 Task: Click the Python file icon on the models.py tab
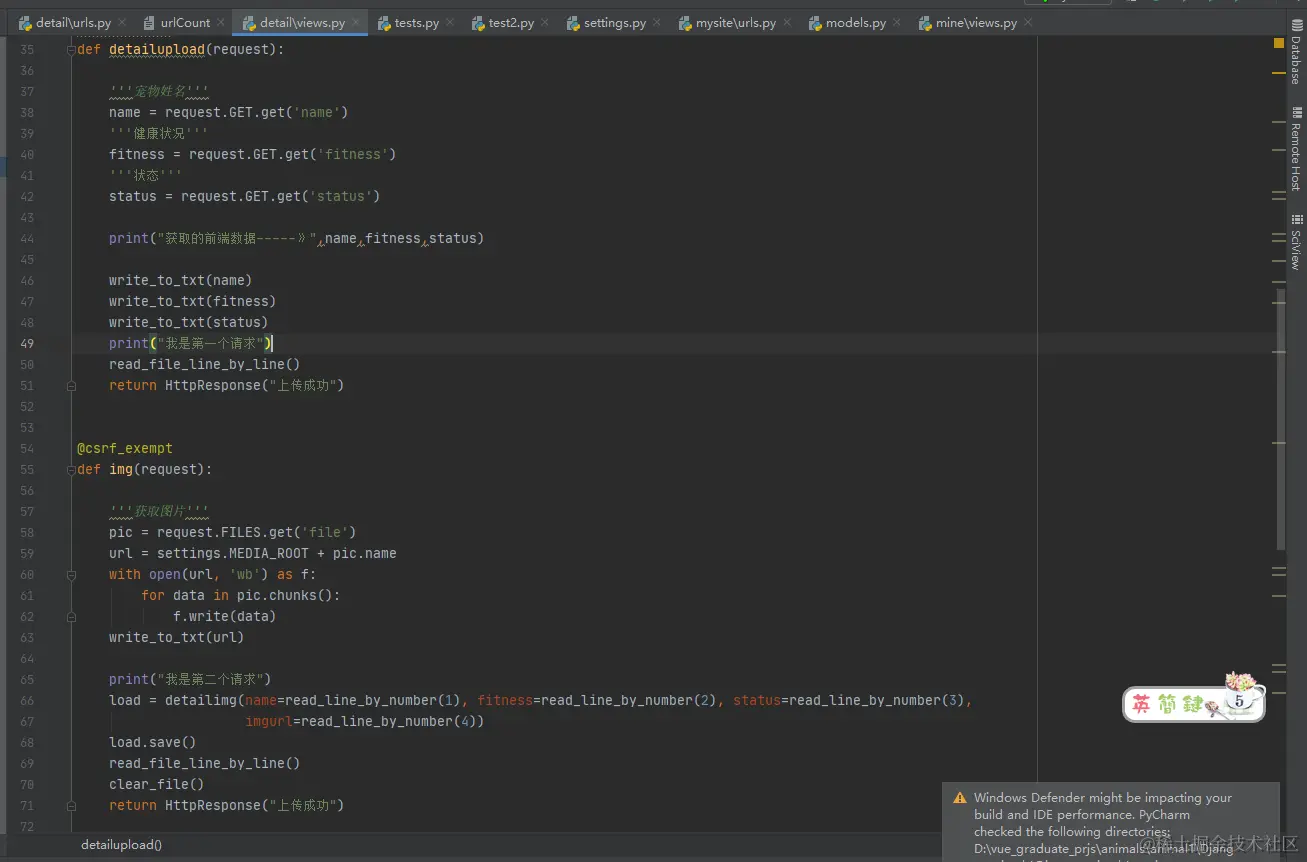click(x=814, y=23)
